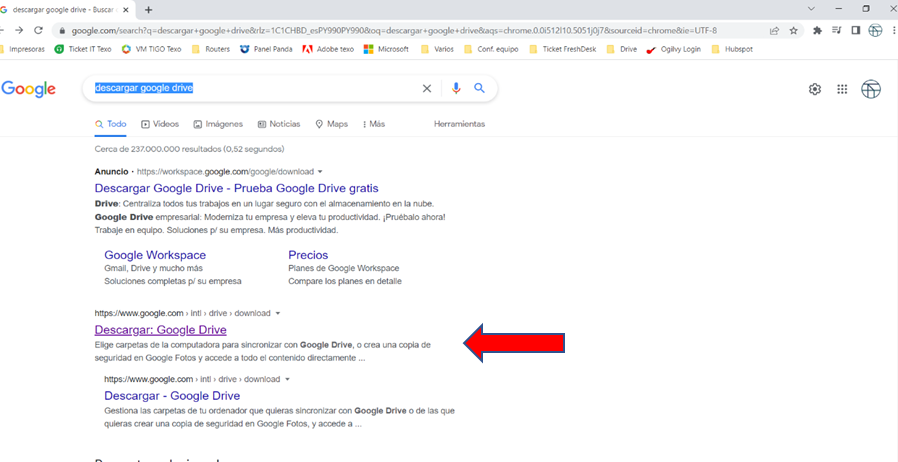This screenshot has width=898, height=462.
Task: Open the Hubspot bookmark folder
Action: coord(731,49)
